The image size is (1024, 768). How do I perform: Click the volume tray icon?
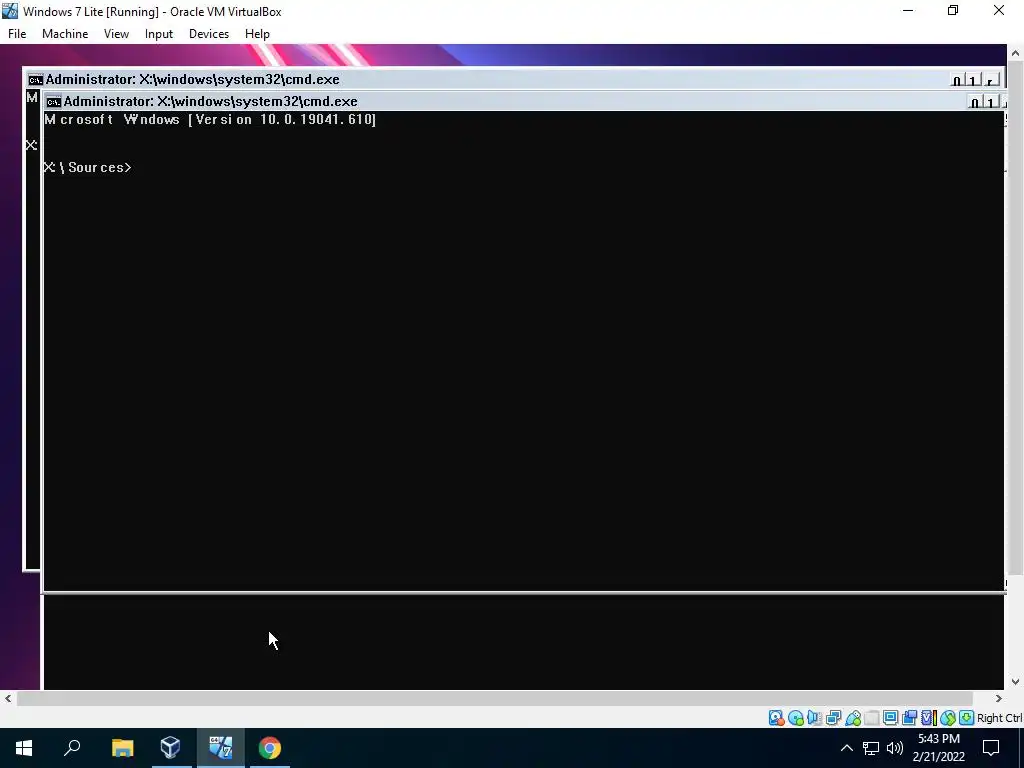click(x=895, y=748)
